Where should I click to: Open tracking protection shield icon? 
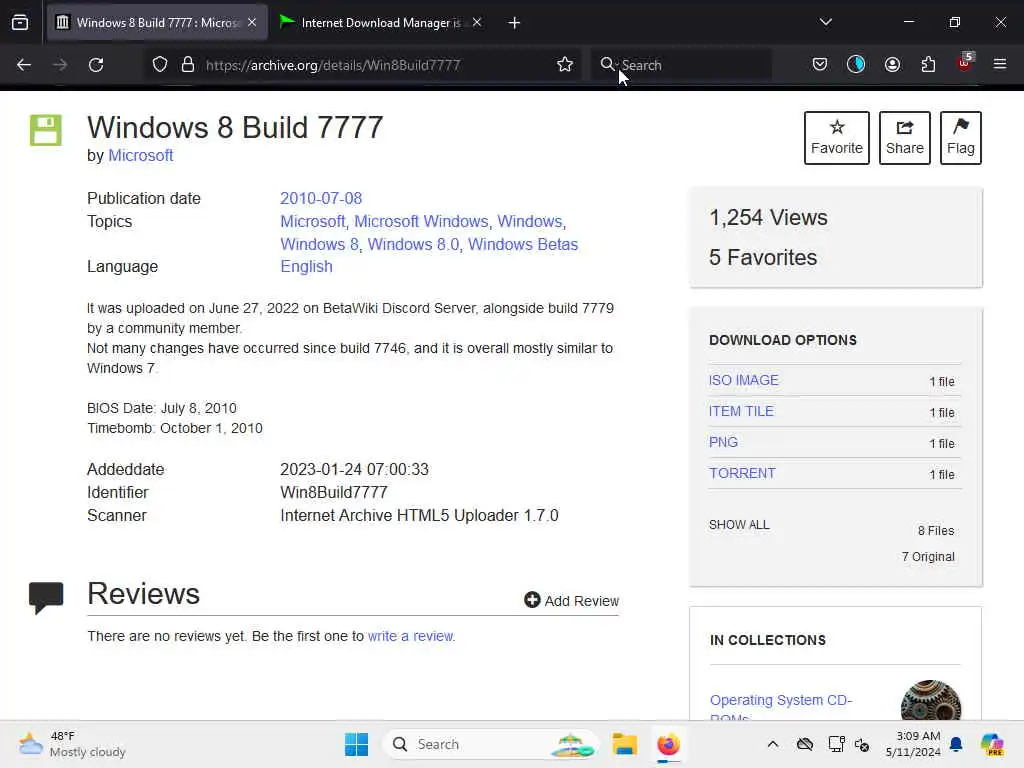160,65
